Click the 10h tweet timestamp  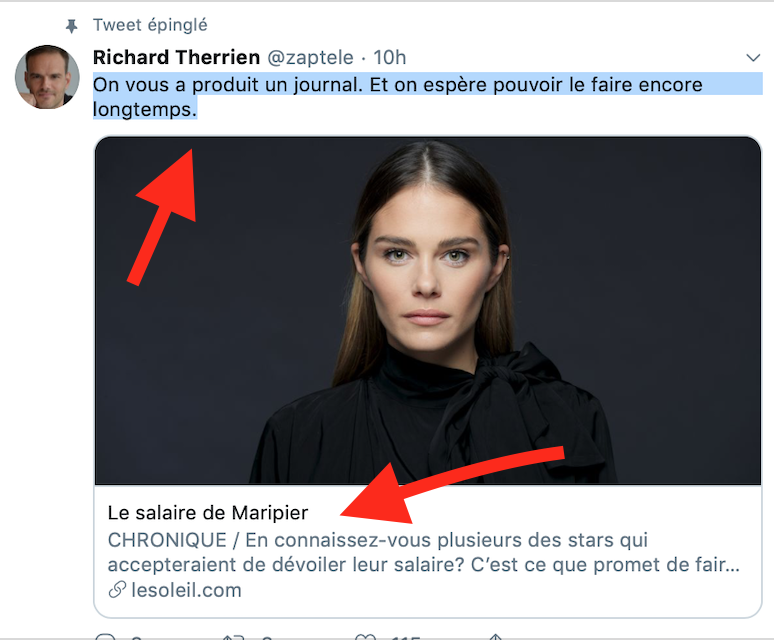click(389, 58)
